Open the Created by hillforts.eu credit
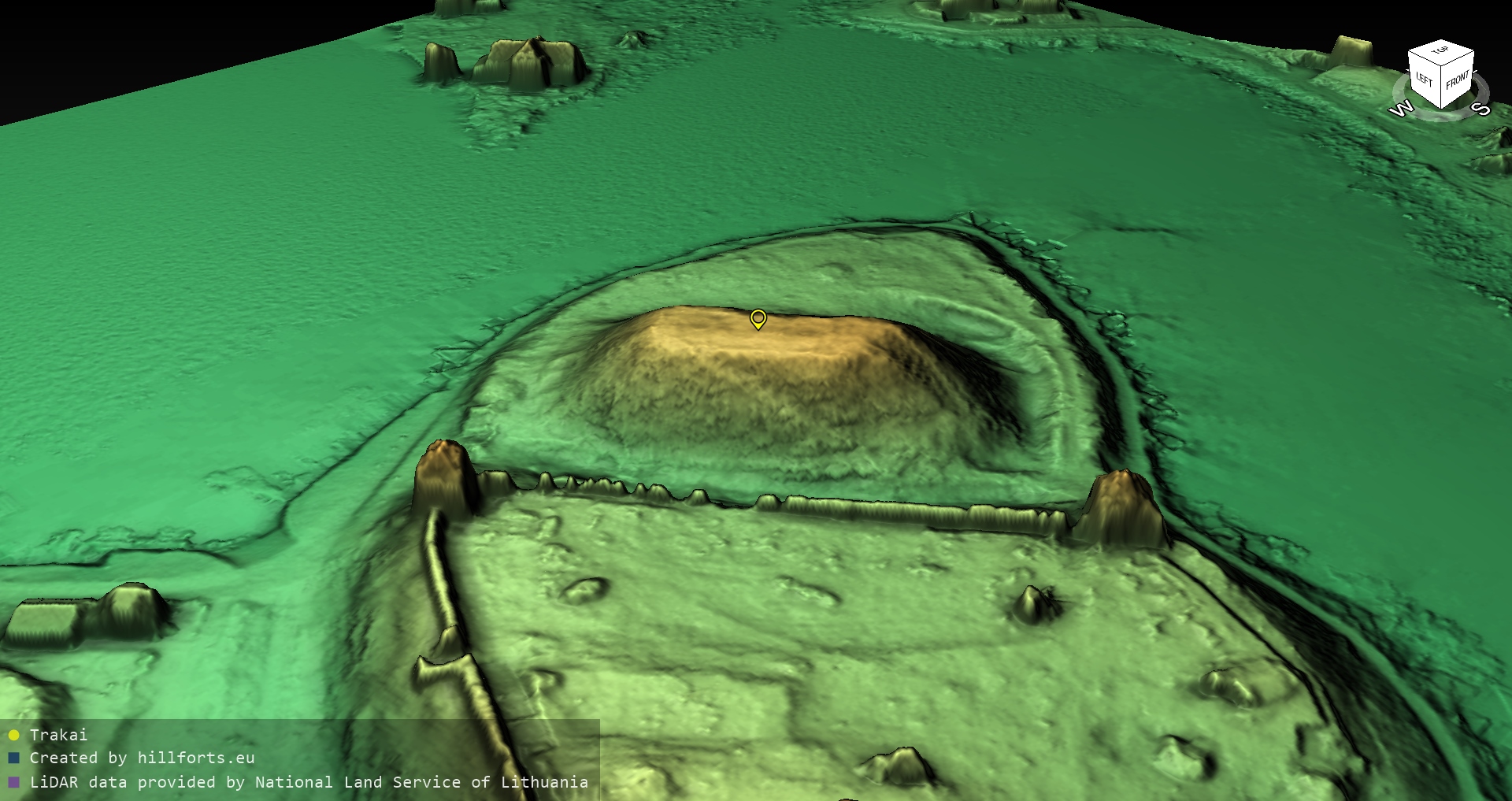 (142, 758)
